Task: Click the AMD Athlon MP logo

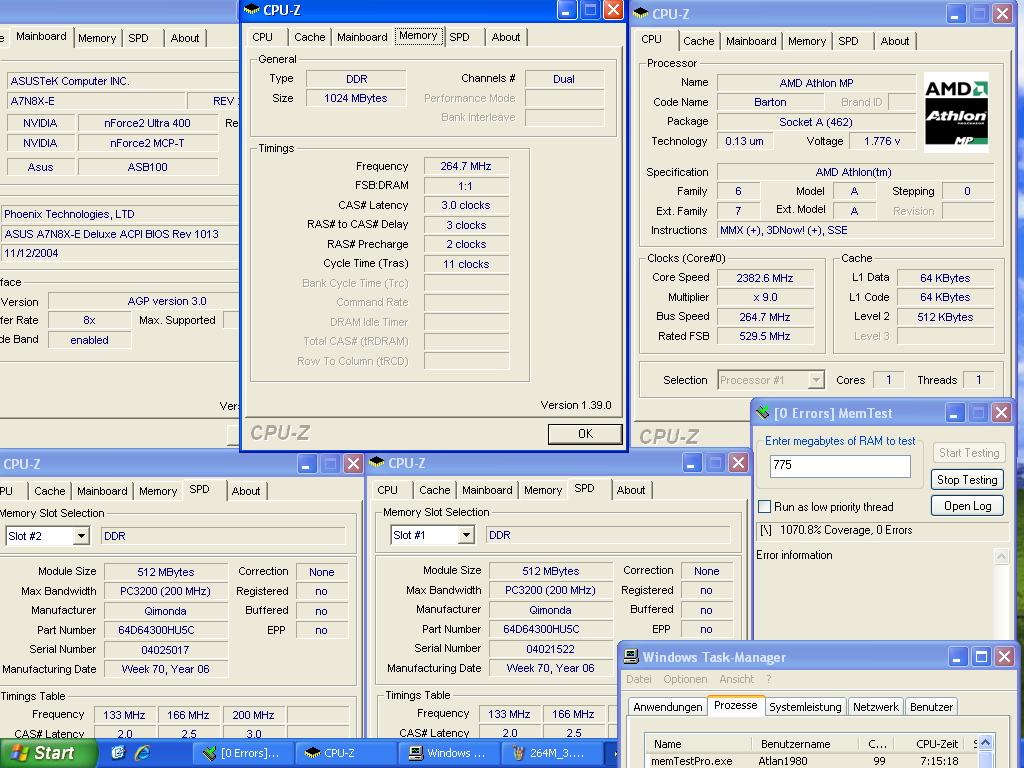Action: 956,112
